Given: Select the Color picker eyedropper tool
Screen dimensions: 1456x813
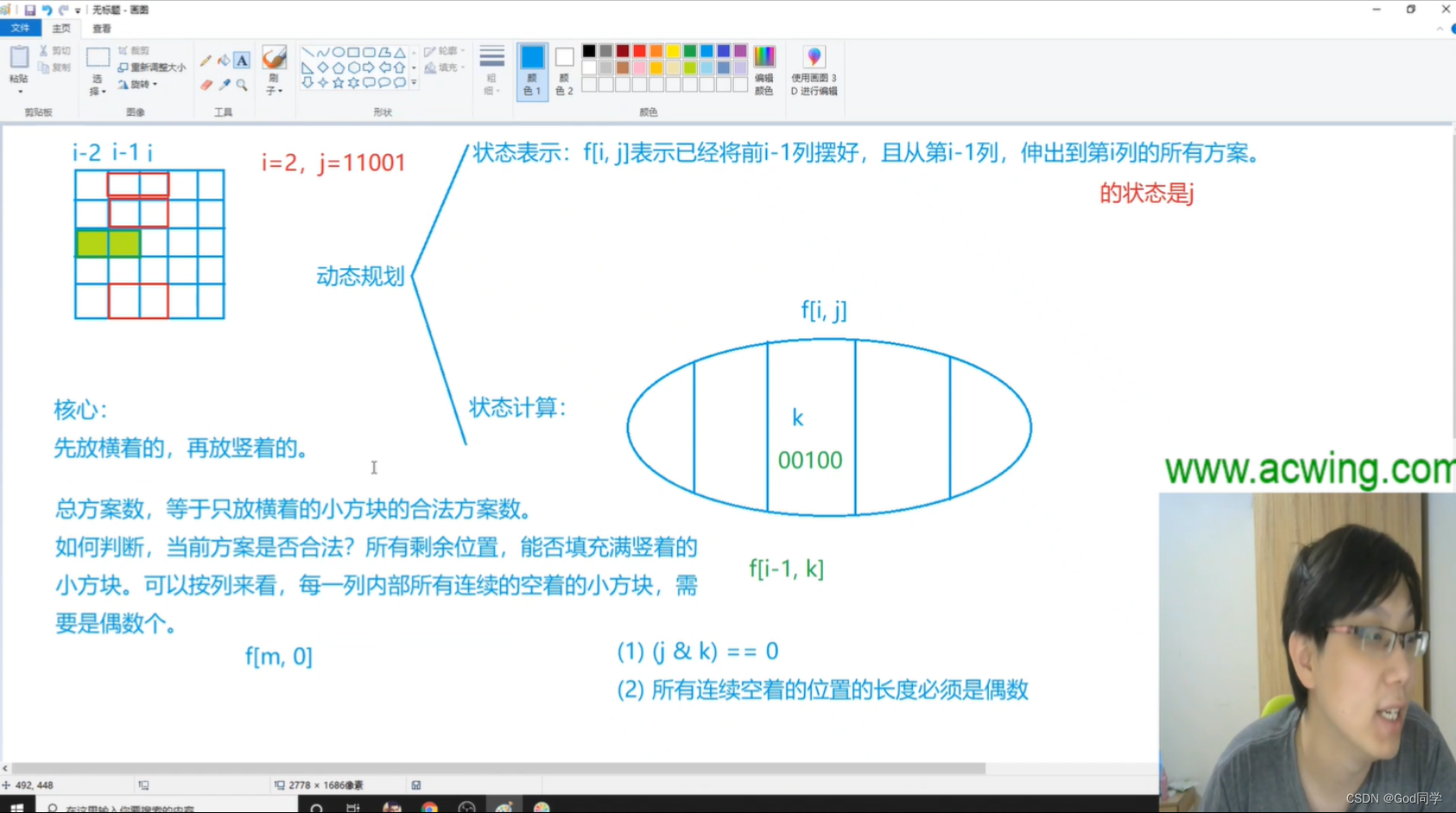Looking at the screenshot, I should [x=224, y=85].
